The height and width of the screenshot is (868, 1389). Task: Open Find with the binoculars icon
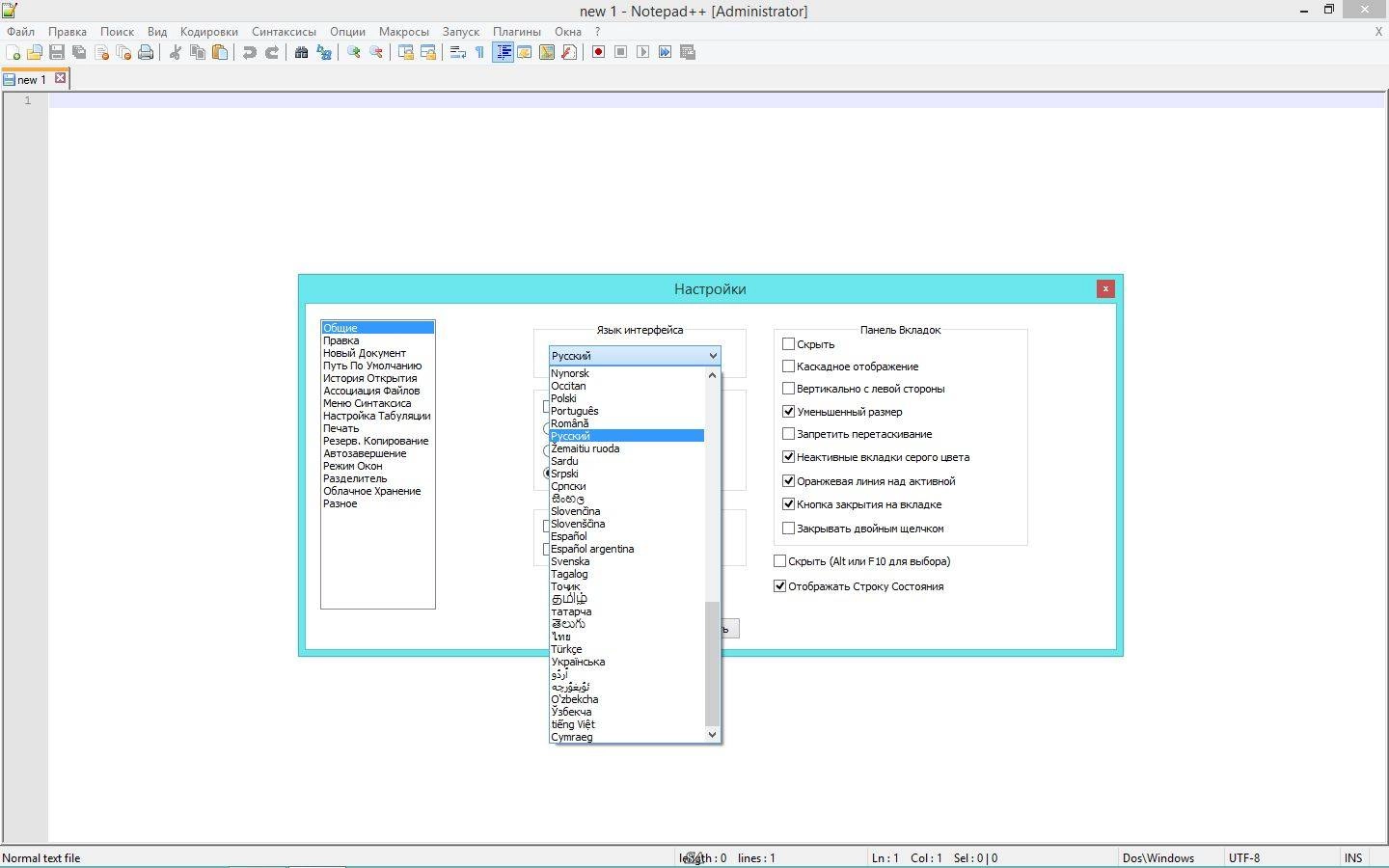pos(302,52)
